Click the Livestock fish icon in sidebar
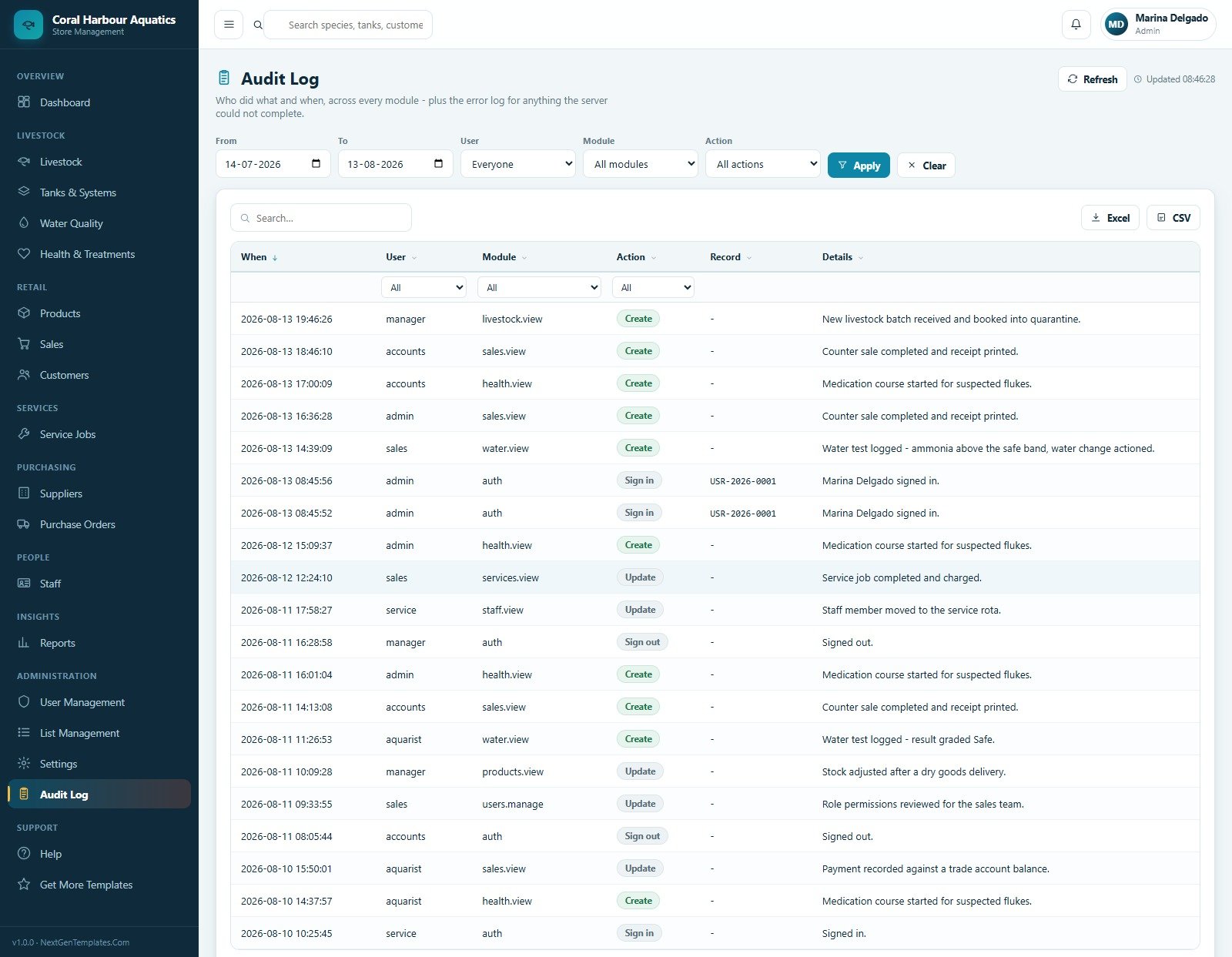 tap(24, 162)
